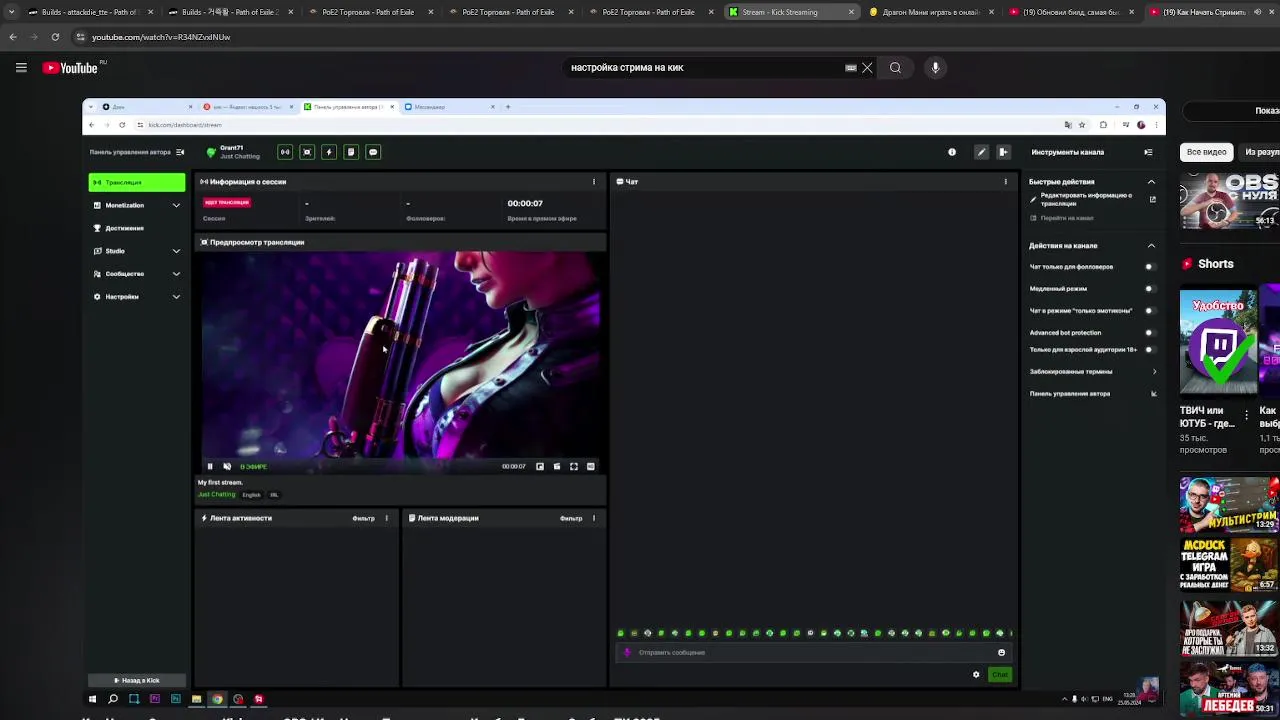Click the Just Chatting category tag
1280x720 pixels.
pos(217,495)
